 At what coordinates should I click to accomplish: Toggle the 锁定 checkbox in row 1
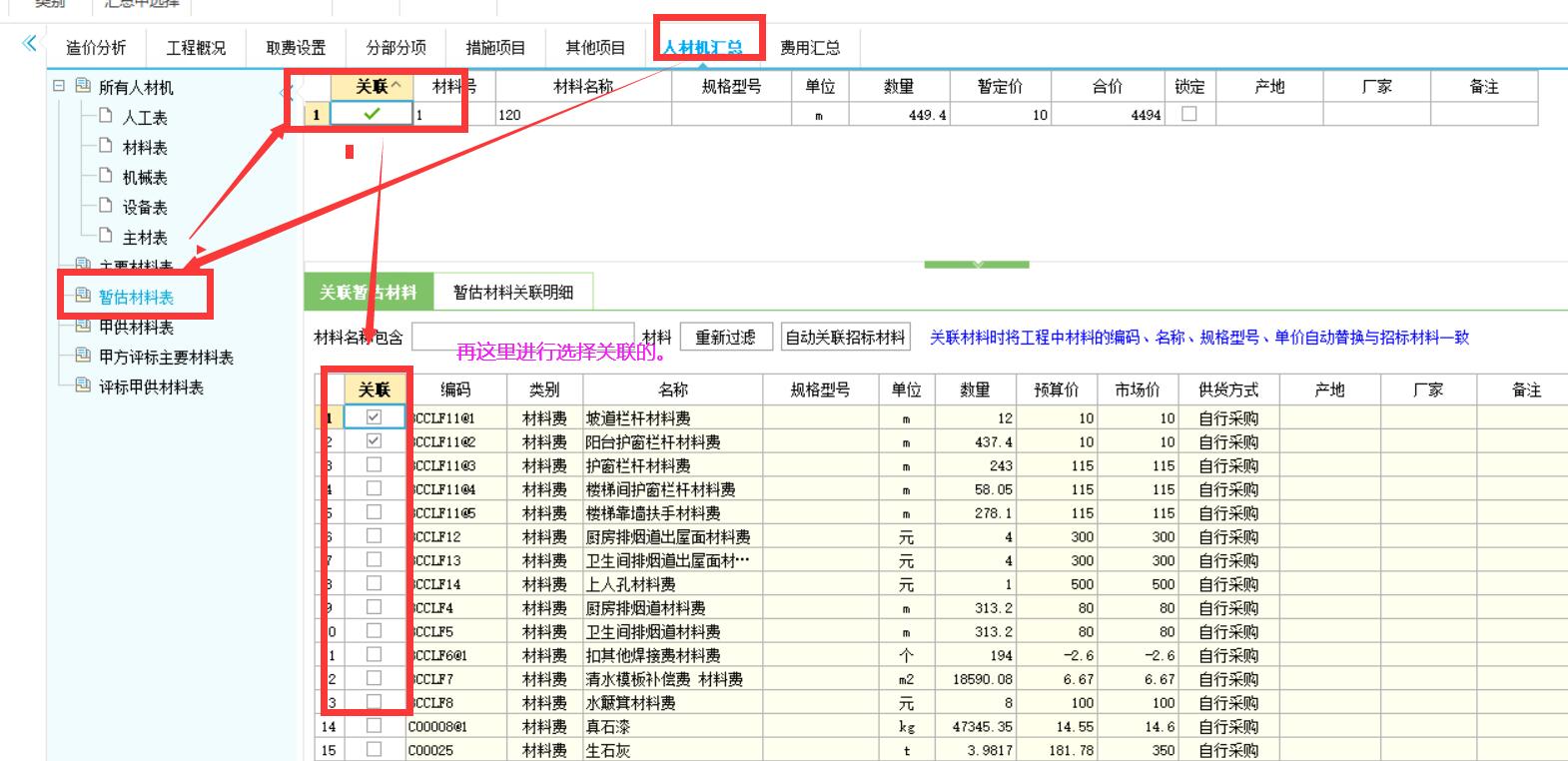[1189, 114]
